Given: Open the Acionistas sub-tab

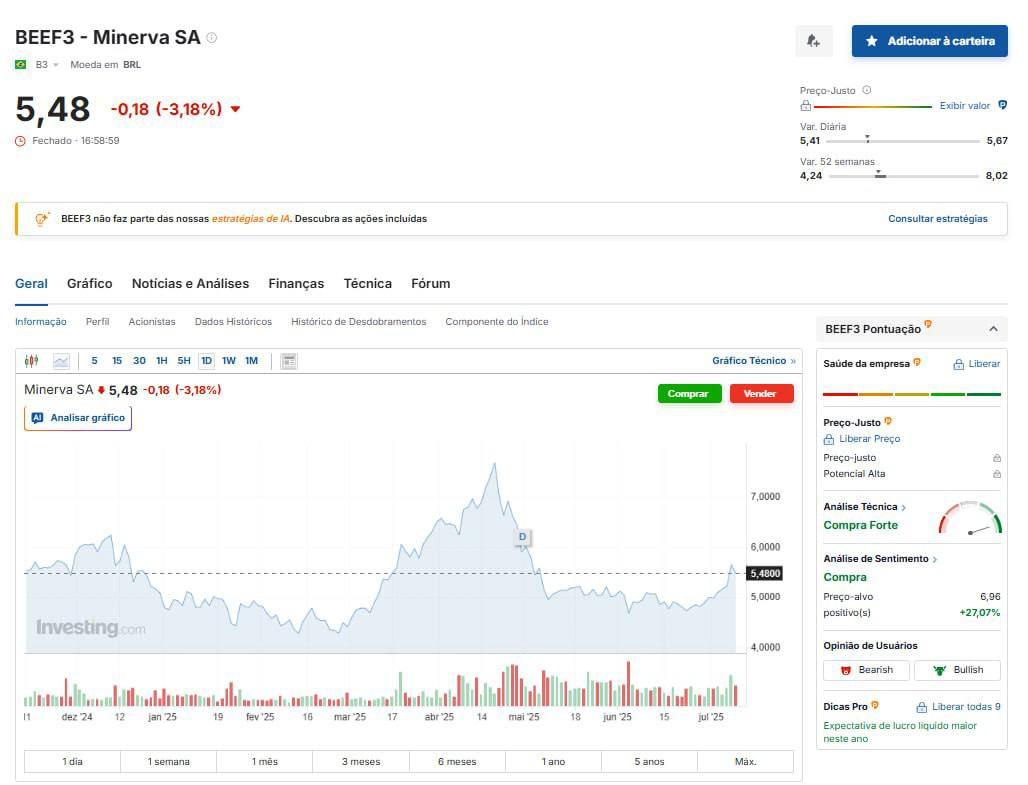Looking at the screenshot, I should point(152,321).
